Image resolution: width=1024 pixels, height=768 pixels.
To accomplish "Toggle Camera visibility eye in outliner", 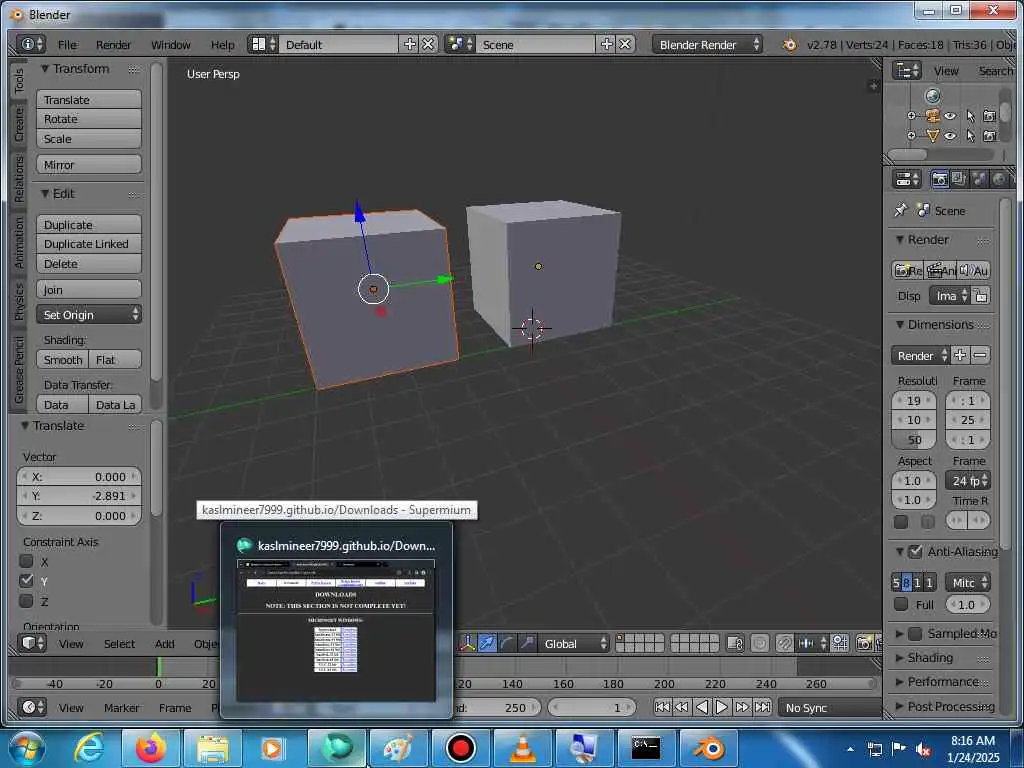I will [951, 116].
